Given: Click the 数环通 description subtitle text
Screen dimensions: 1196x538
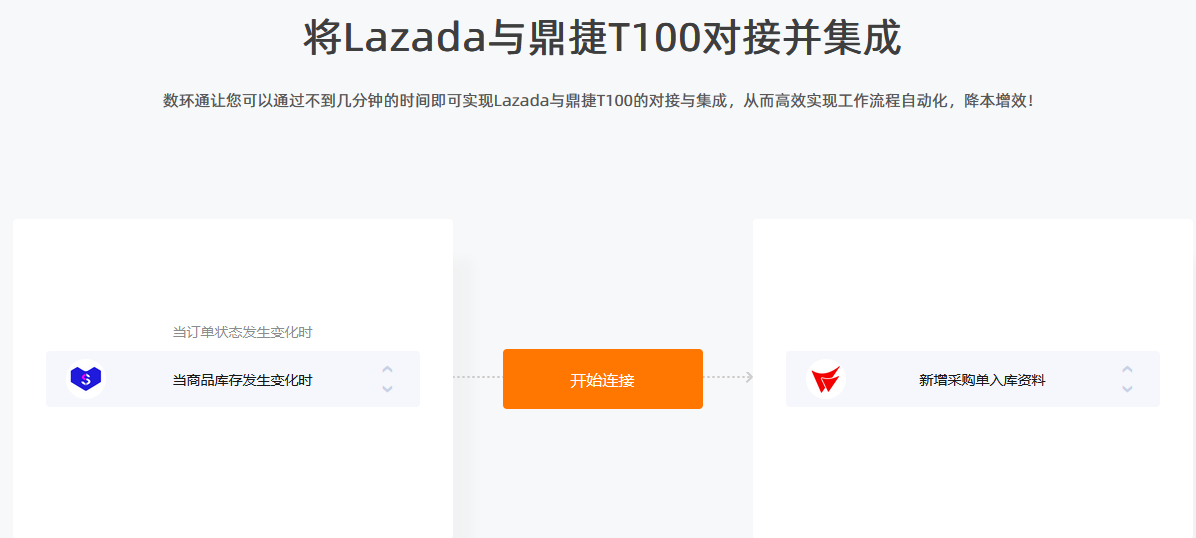Looking at the screenshot, I should [x=598, y=101].
